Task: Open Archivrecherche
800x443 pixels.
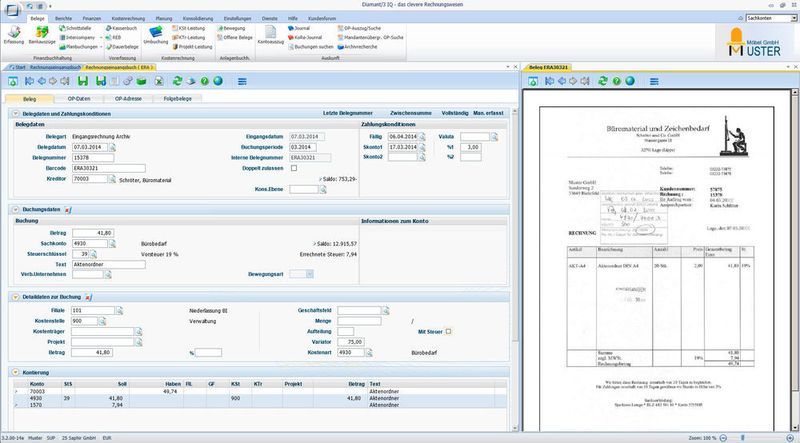Action: pos(357,47)
